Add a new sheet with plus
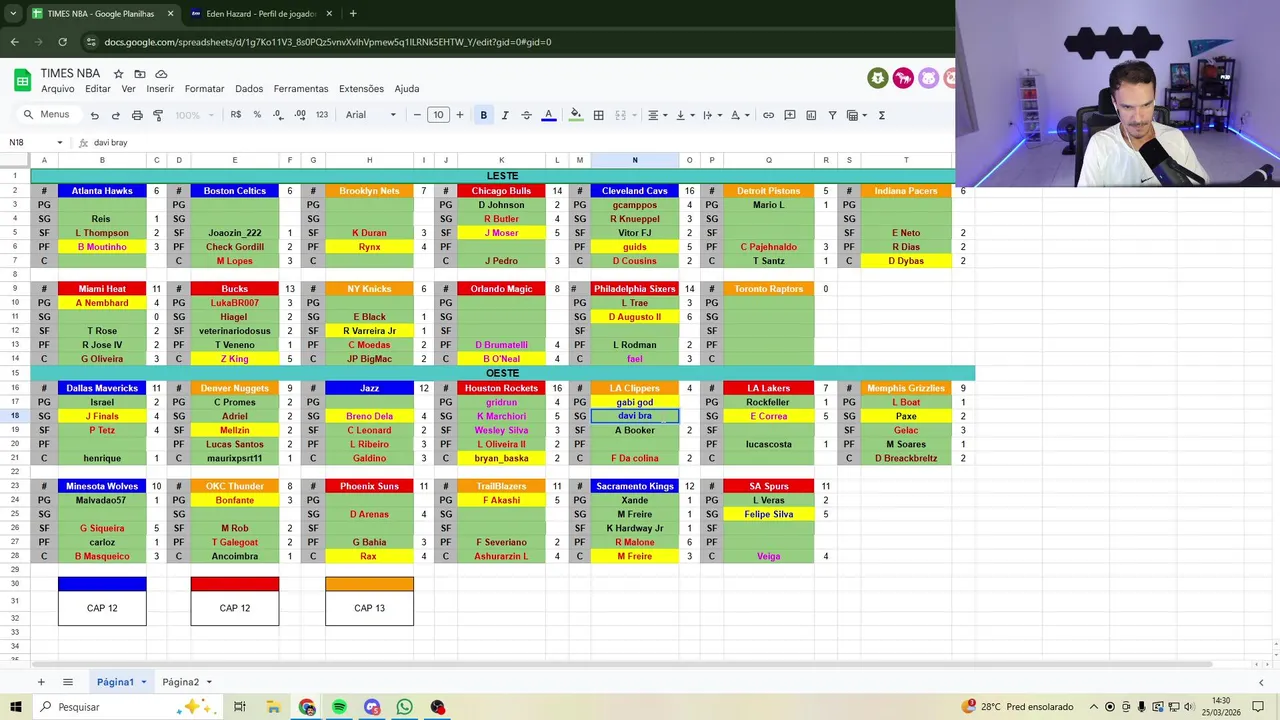This screenshot has width=1280, height=720. (x=41, y=682)
